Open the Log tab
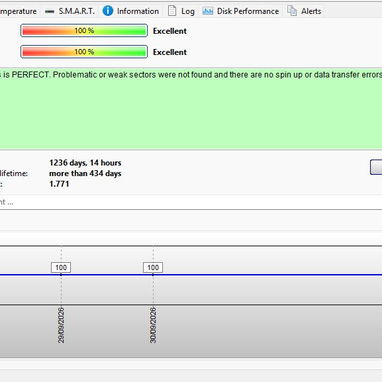The width and height of the screenshot is (382, 382). coord(181,11)
